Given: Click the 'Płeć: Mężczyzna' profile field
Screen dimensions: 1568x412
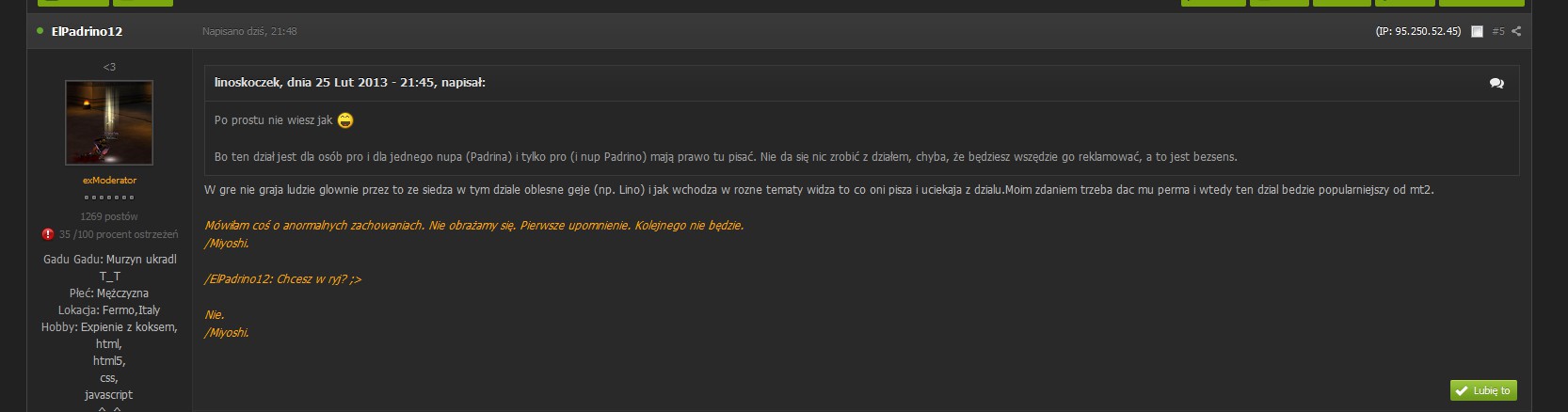Looking at the screenshot, I should (x=109, y=293).
